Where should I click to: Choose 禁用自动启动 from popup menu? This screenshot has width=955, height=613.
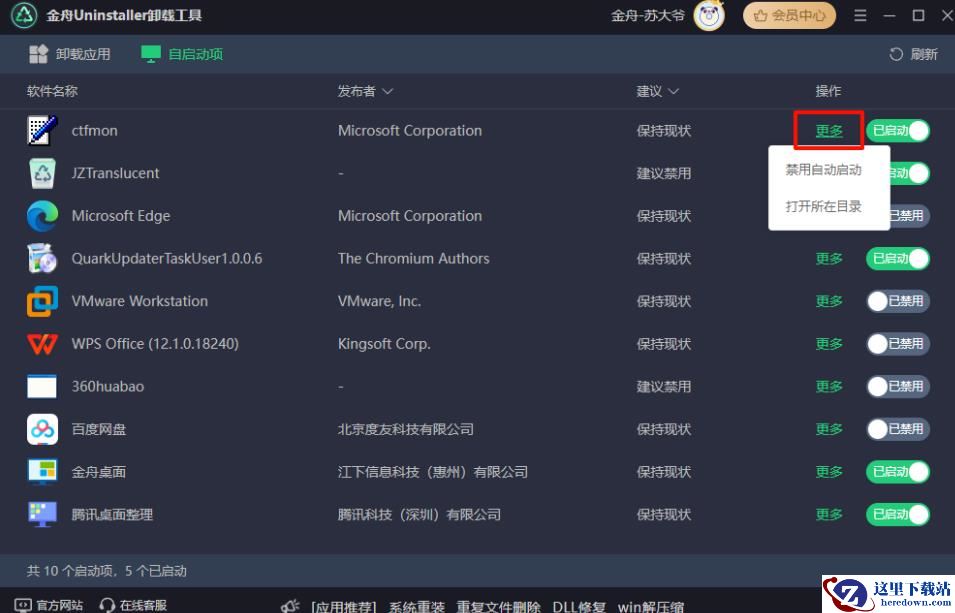(x=823, y=170)
